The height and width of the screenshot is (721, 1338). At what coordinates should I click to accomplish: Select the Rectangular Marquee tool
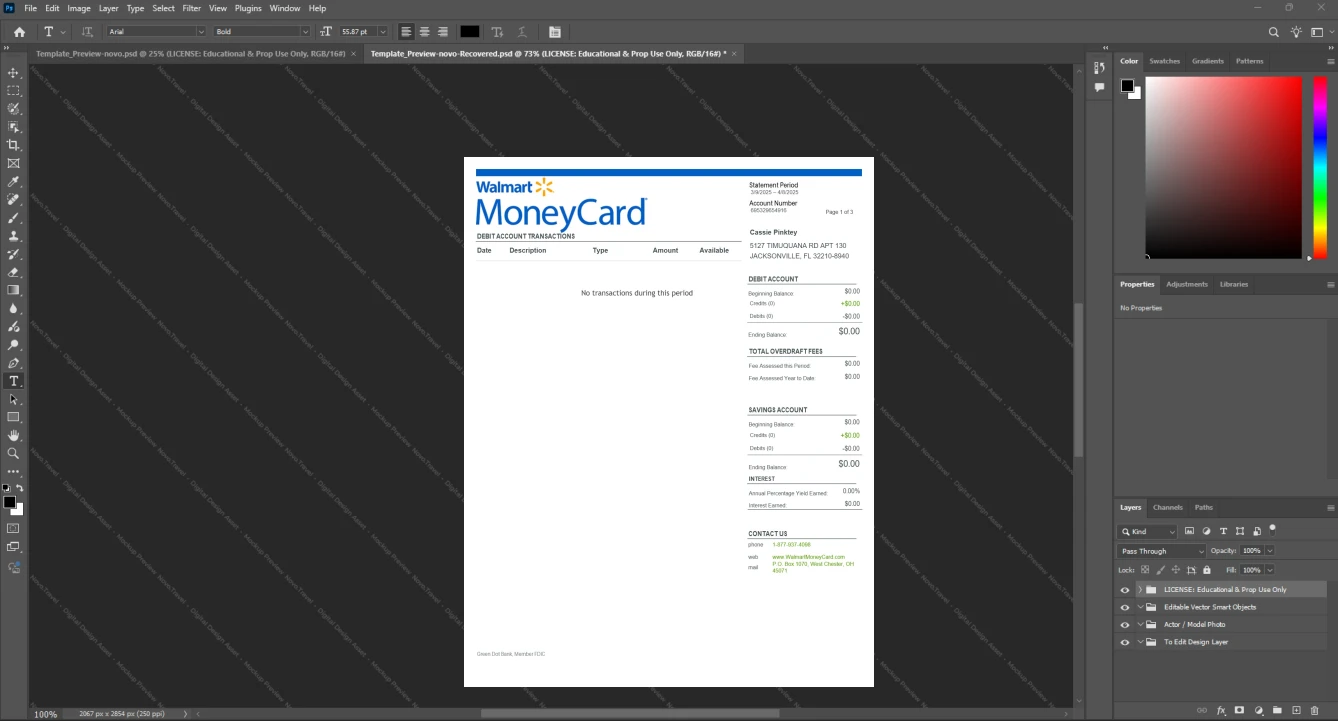coord(13,91)
